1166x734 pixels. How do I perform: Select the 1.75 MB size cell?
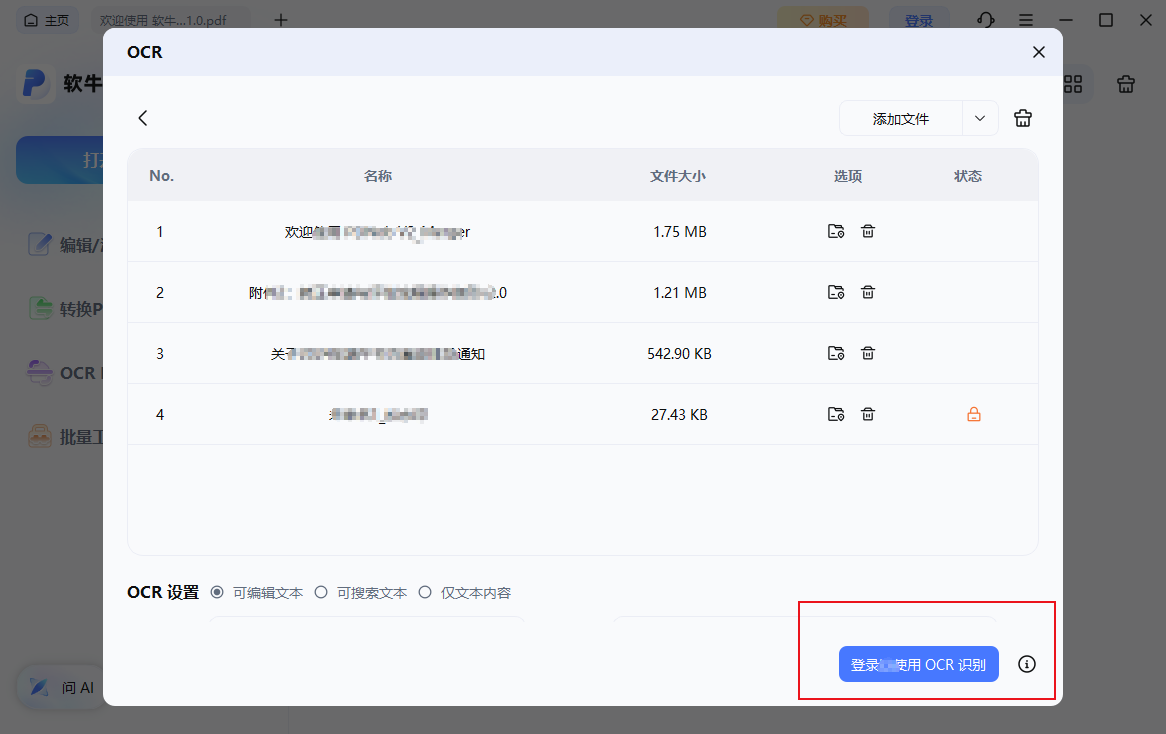(680, 232)
